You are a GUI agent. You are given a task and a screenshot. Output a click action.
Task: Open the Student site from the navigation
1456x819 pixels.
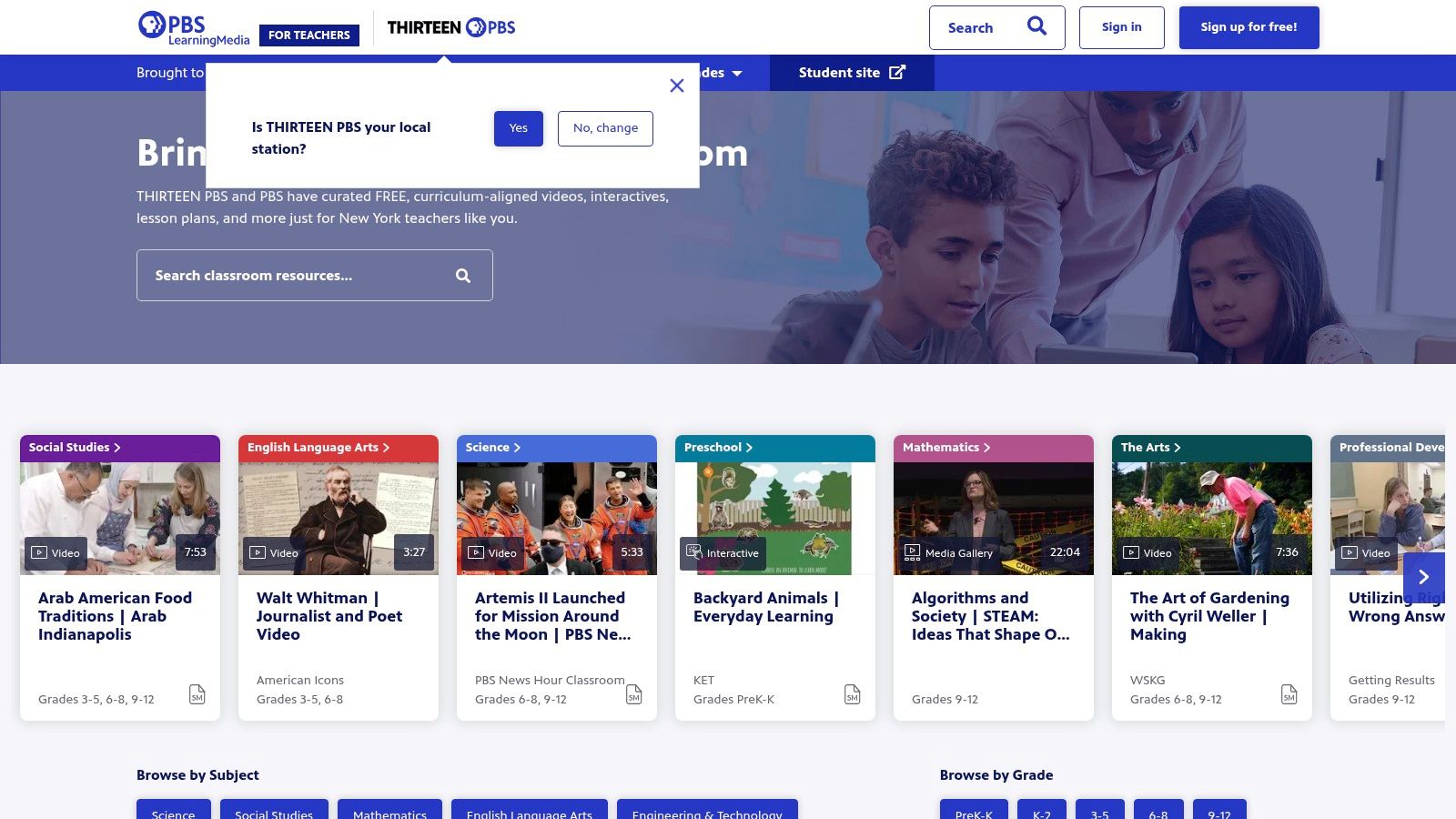click(838, 72)
